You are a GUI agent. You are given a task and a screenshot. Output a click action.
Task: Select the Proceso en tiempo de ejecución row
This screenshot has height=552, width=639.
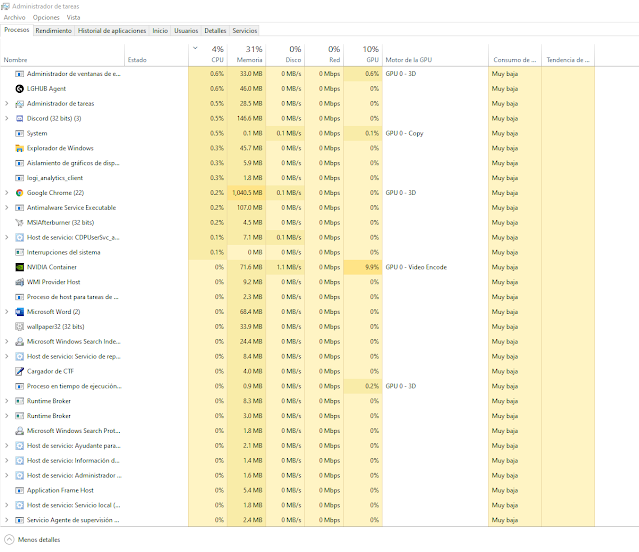(x=297, y=386)
